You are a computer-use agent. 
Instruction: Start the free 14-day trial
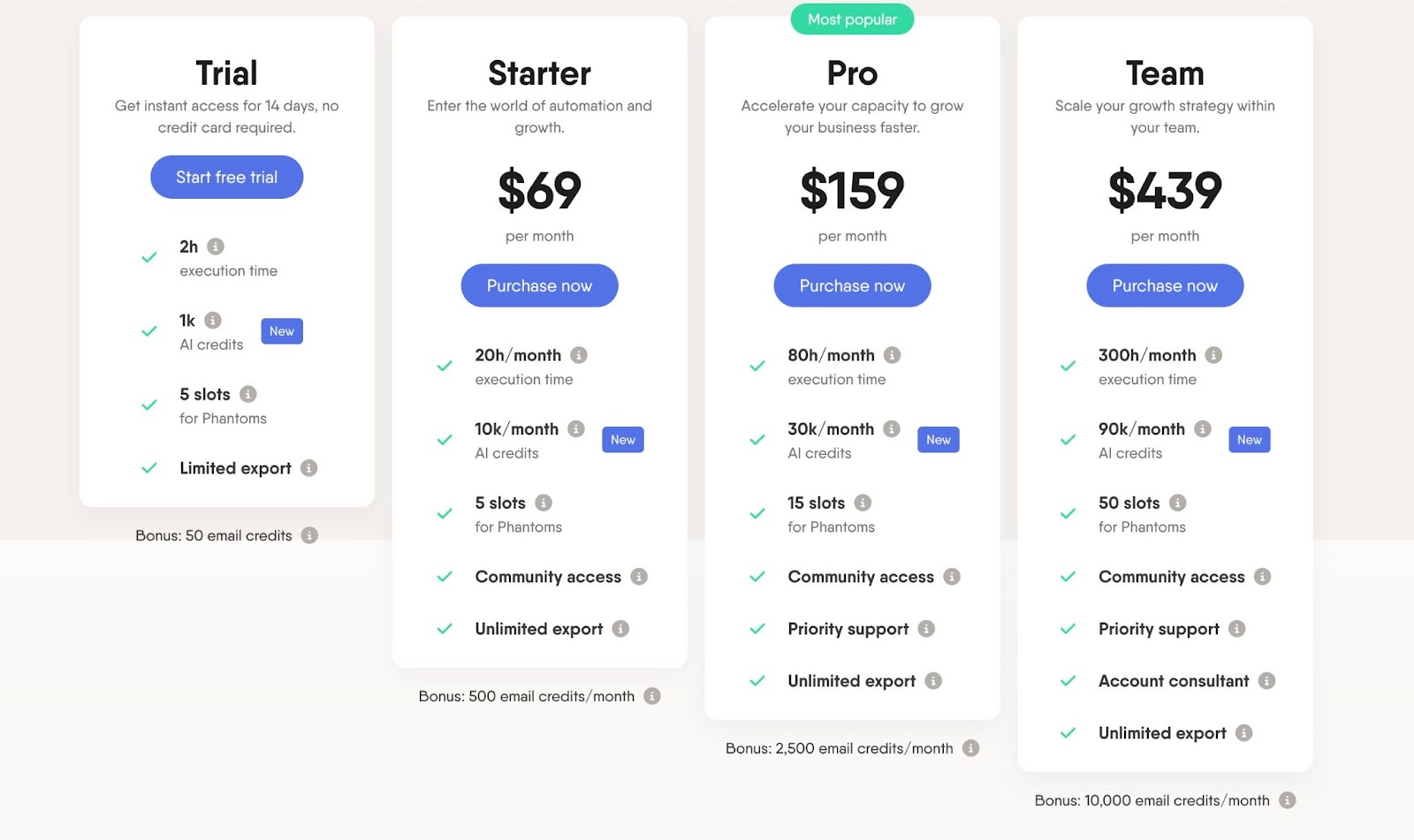point(226,177)
